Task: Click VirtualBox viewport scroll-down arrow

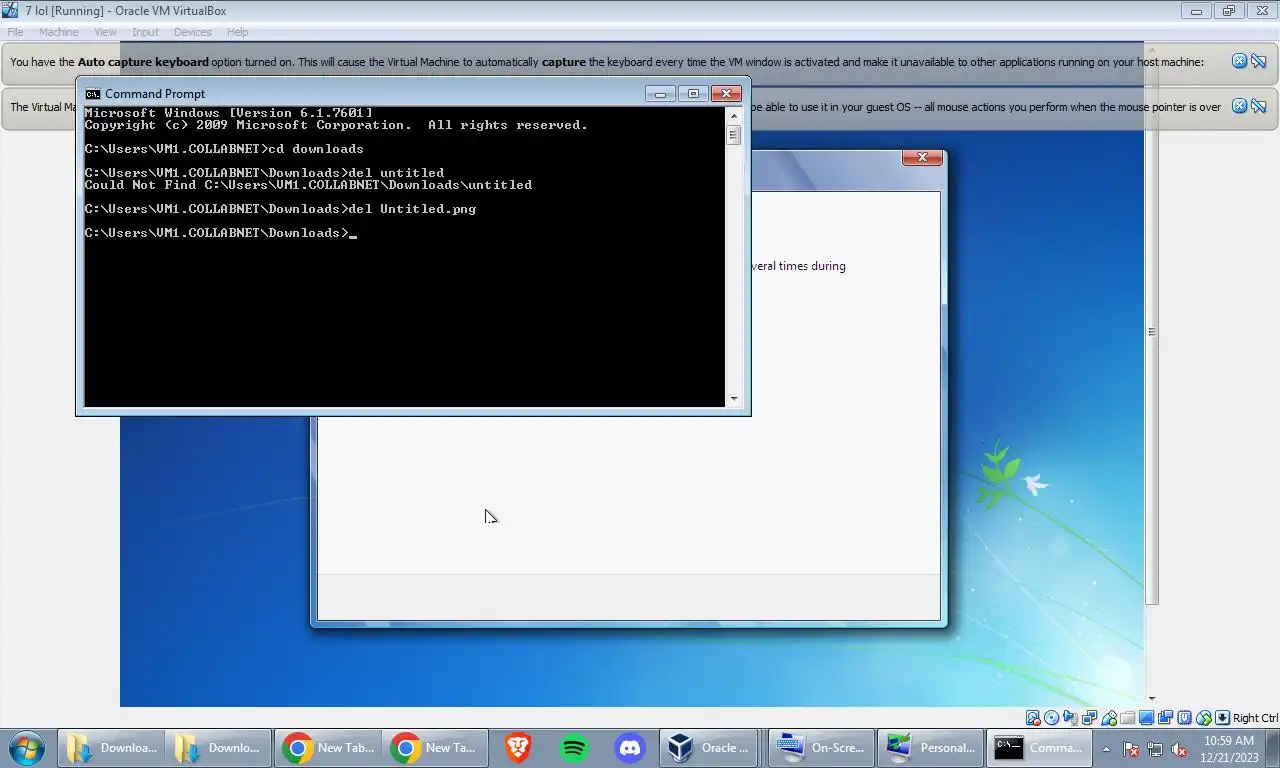Action: pos(1151,699)
